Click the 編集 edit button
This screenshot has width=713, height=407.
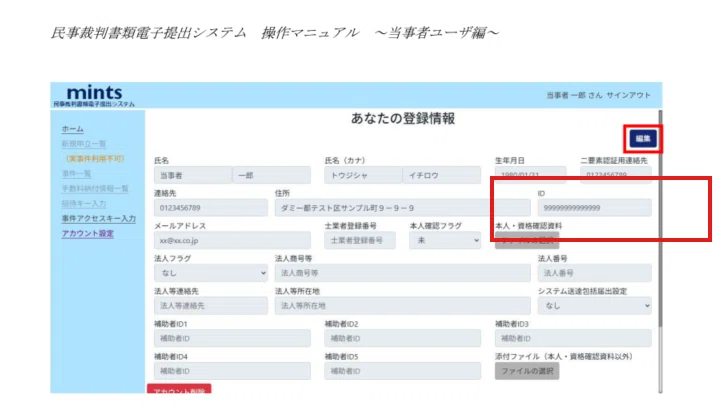[x=643, y=139]
